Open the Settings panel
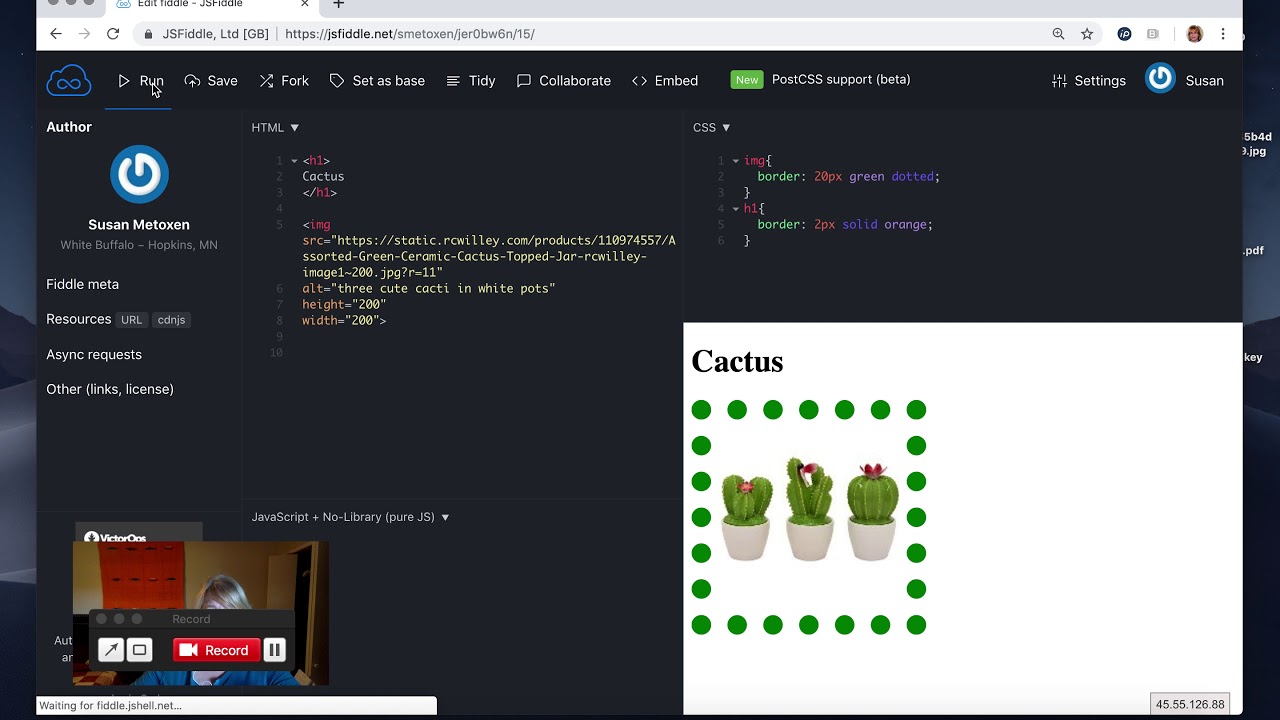Image resolution: width=1280 pixels, height=720 pixels. [x=1089, y=81]
